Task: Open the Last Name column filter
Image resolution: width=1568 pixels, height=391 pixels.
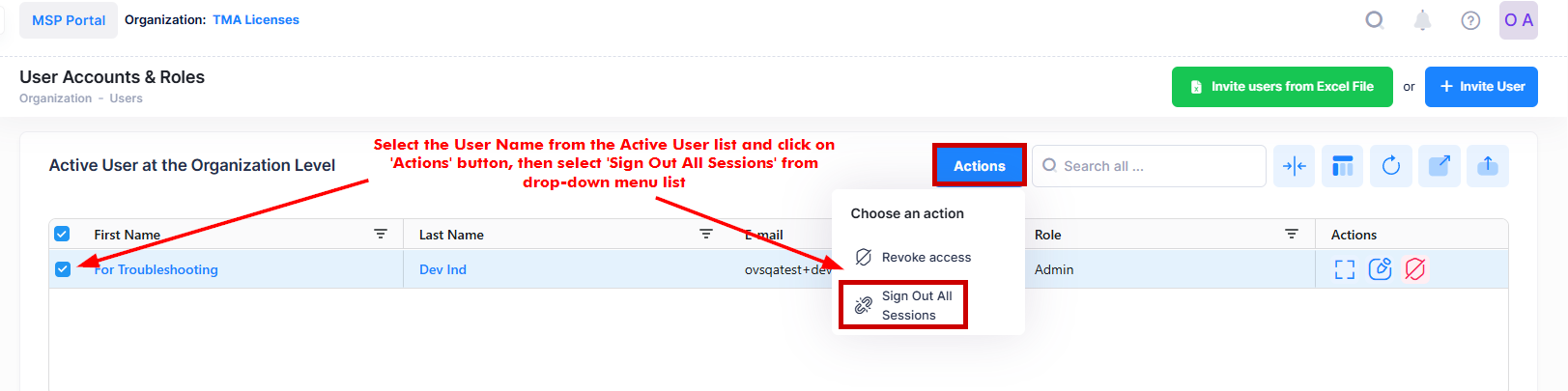Action: (x=706, y=234)
